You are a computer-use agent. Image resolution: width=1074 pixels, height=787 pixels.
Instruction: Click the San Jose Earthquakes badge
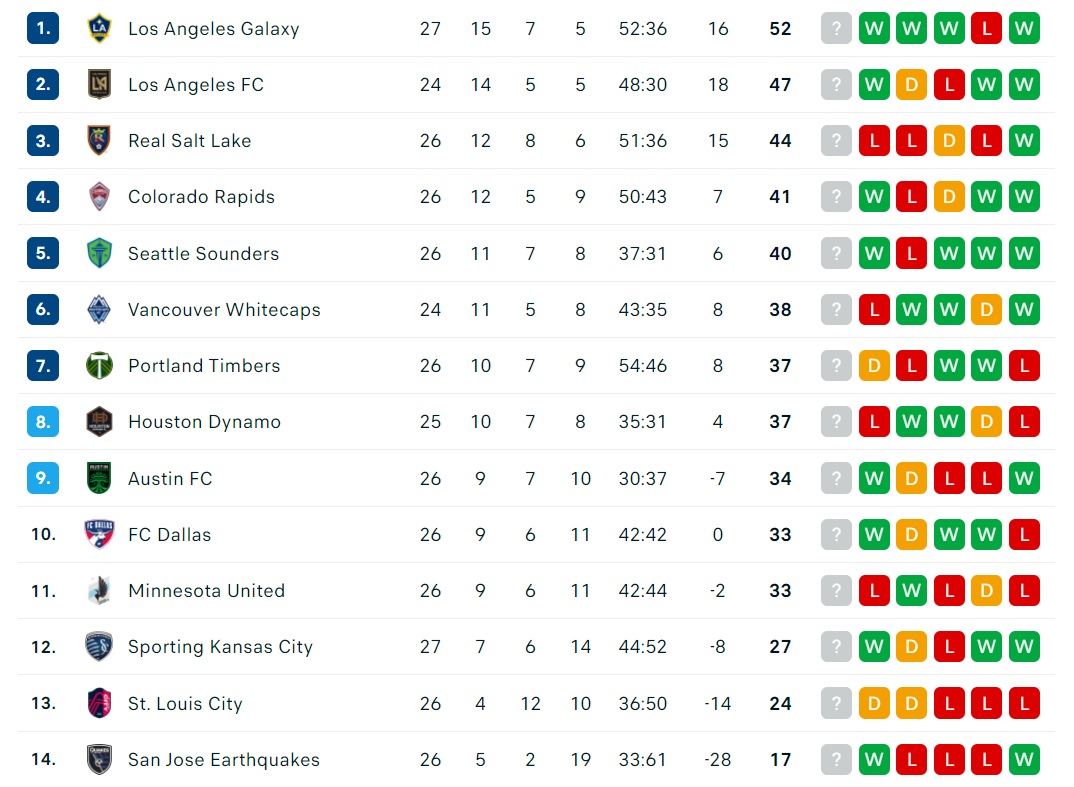tap(99, 759)
